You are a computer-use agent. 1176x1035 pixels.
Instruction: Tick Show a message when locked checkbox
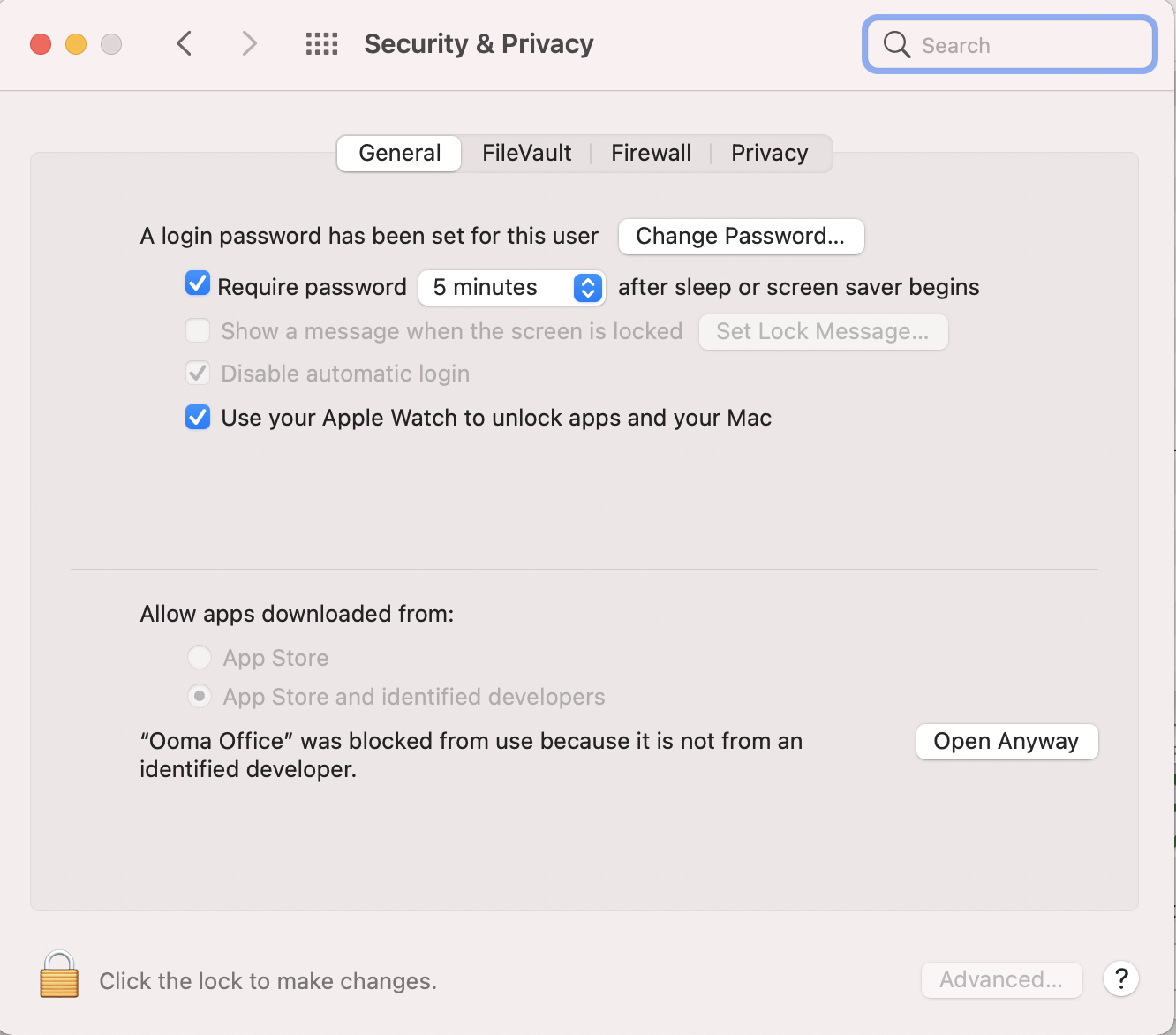[198, 331]
